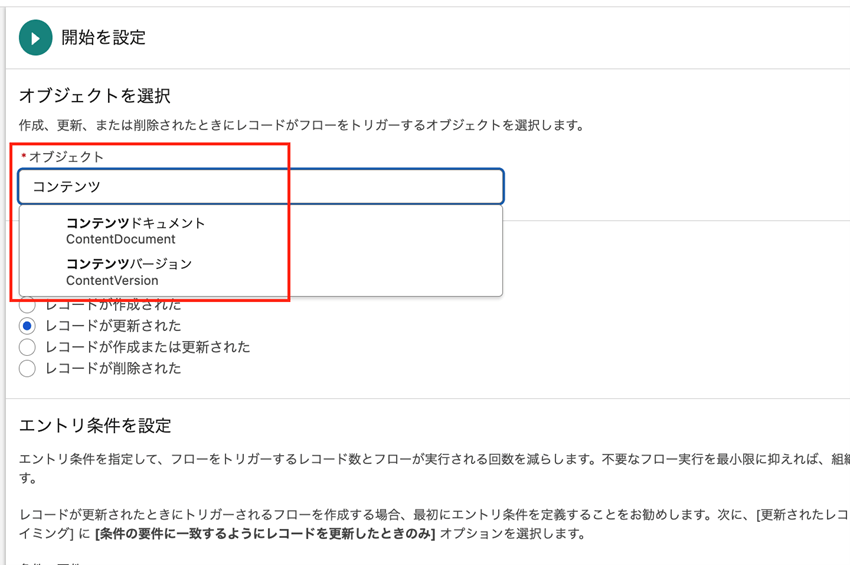
Task: Click the レコードが作成または更新された label text
Action: pos(147,347)
